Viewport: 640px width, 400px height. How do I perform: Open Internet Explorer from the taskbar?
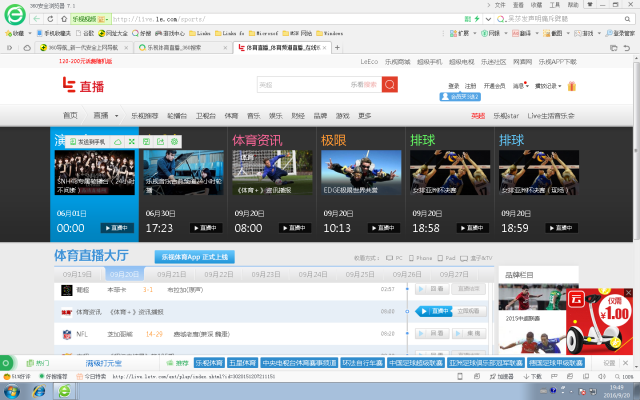[x=39, y=391]
